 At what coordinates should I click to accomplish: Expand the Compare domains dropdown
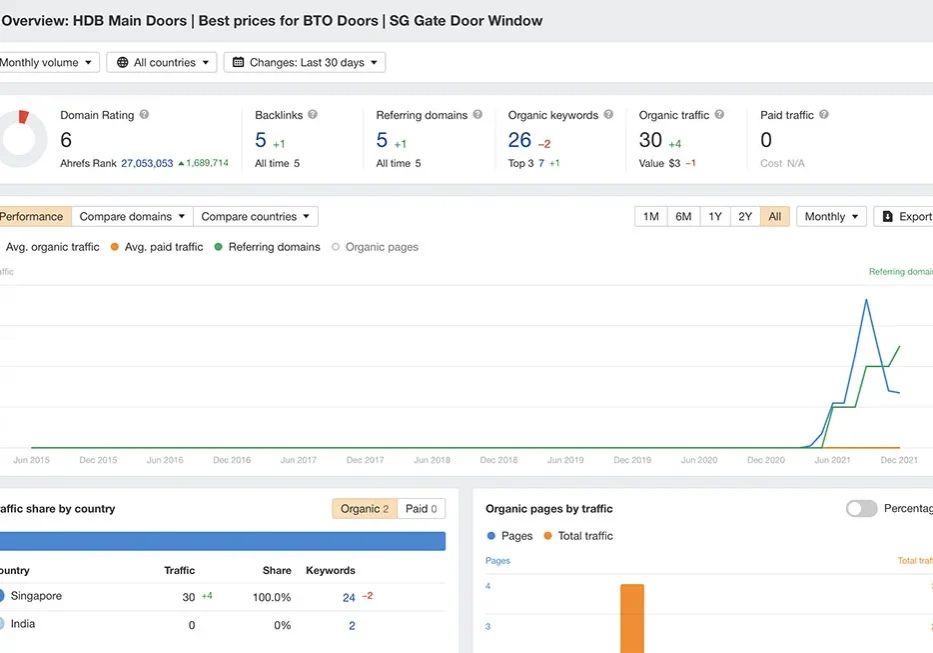pos(132,217)
